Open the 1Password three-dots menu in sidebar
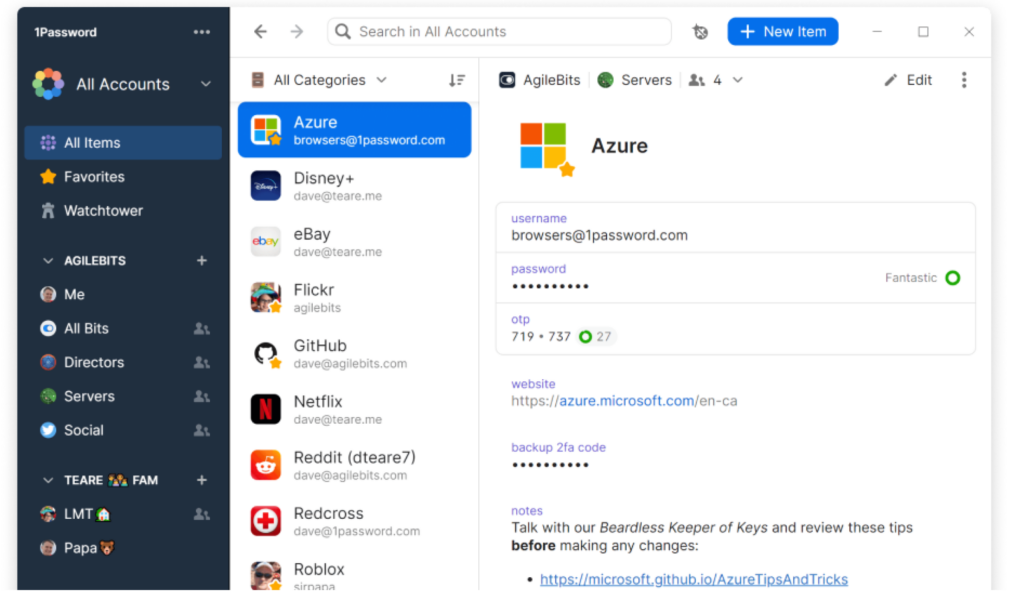1024x596 pixels. click(202, 32)
